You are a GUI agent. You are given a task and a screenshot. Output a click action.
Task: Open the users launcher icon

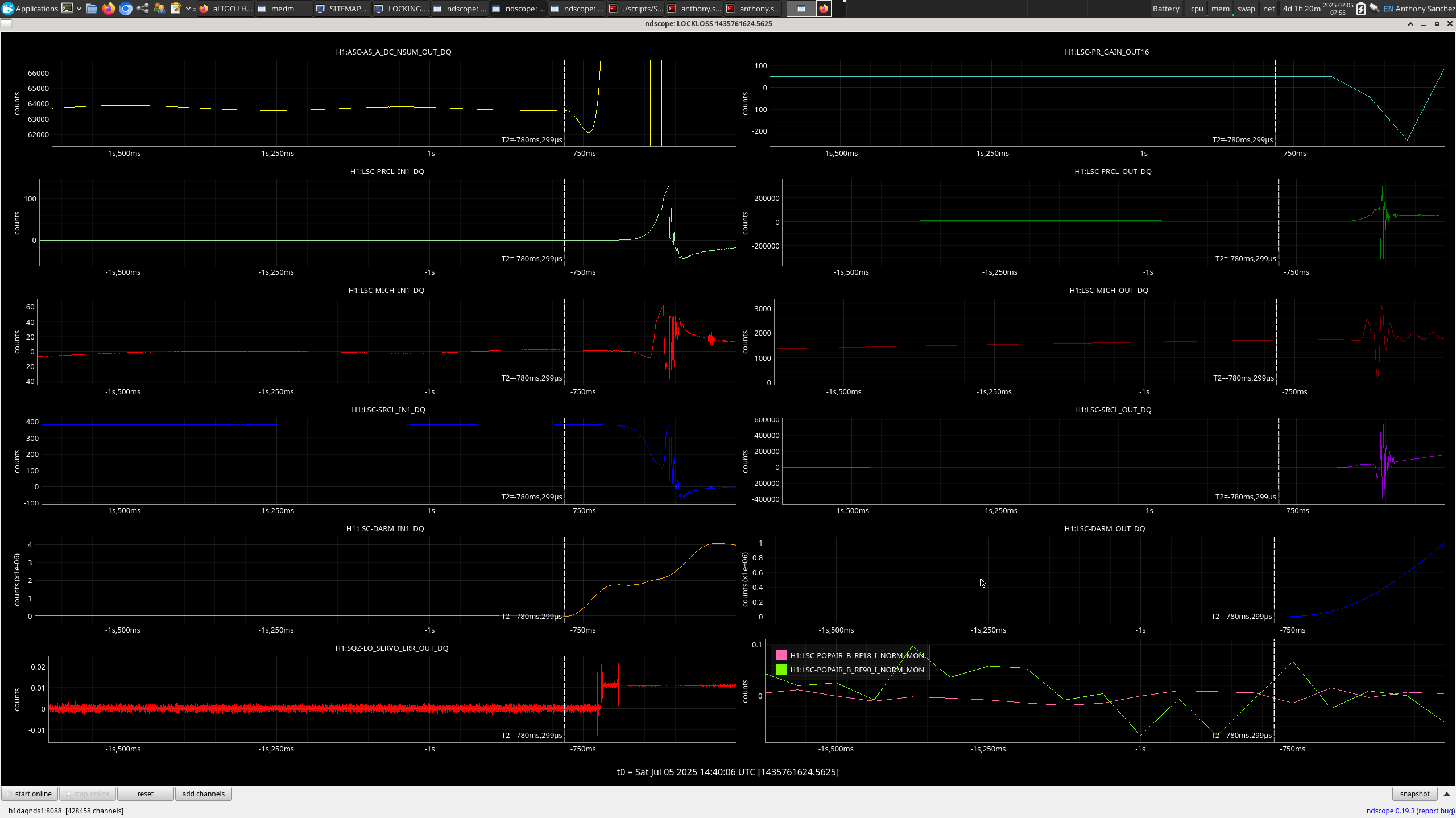pos(159,9)
